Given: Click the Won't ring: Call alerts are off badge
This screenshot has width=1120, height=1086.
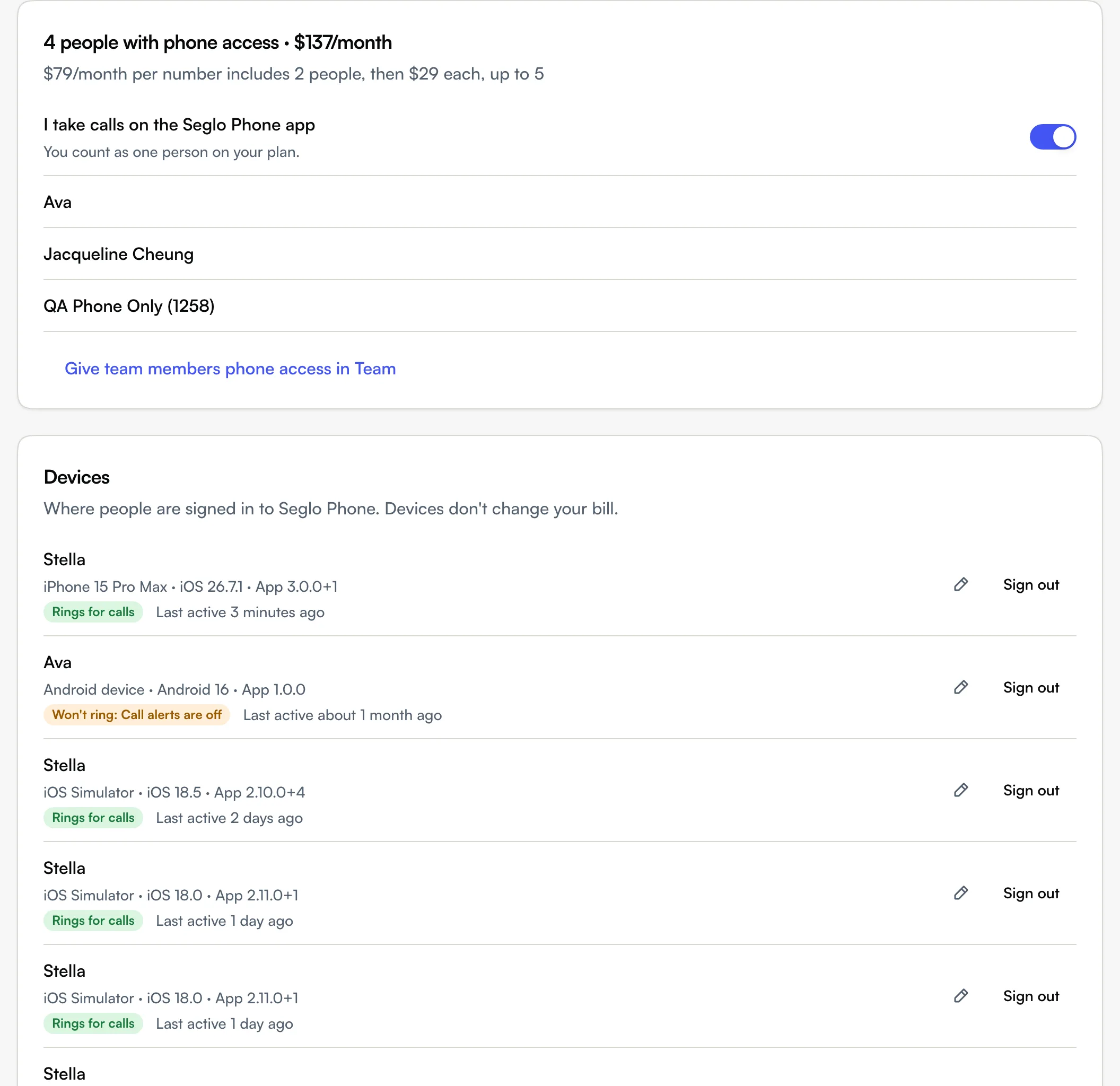Looking at the screenshot, I should [137, 715].
